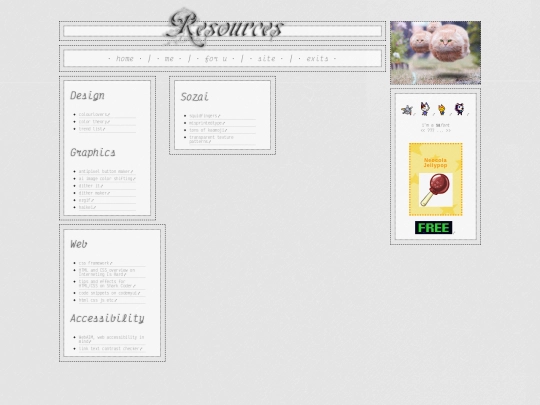Image resolution: width=540 pixels, height=405 pixels.
Task: Click the Web section heading
Action: click(x=79, y=244)
